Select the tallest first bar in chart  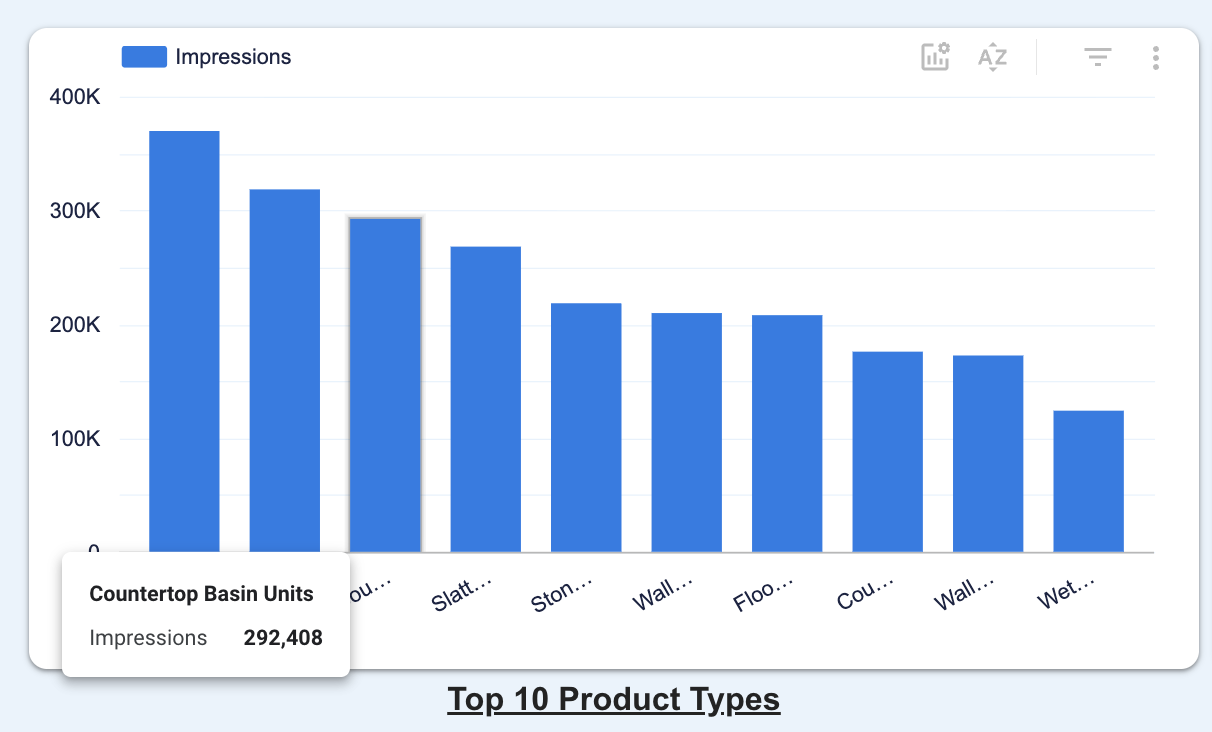(184, 341)
